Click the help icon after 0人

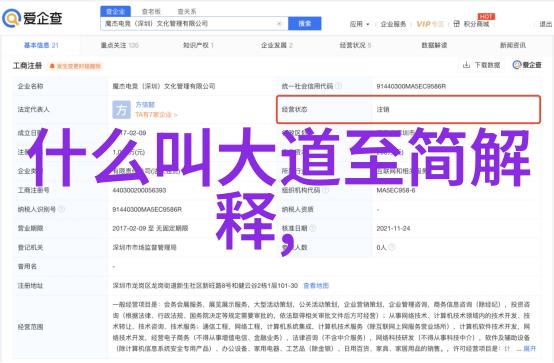click(391, 247)
